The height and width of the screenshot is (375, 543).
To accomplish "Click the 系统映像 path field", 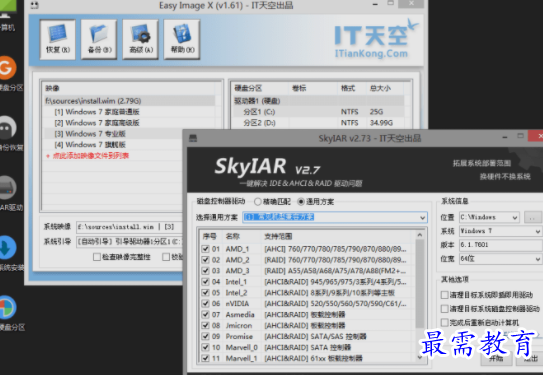I will click(x=130, y=227).
